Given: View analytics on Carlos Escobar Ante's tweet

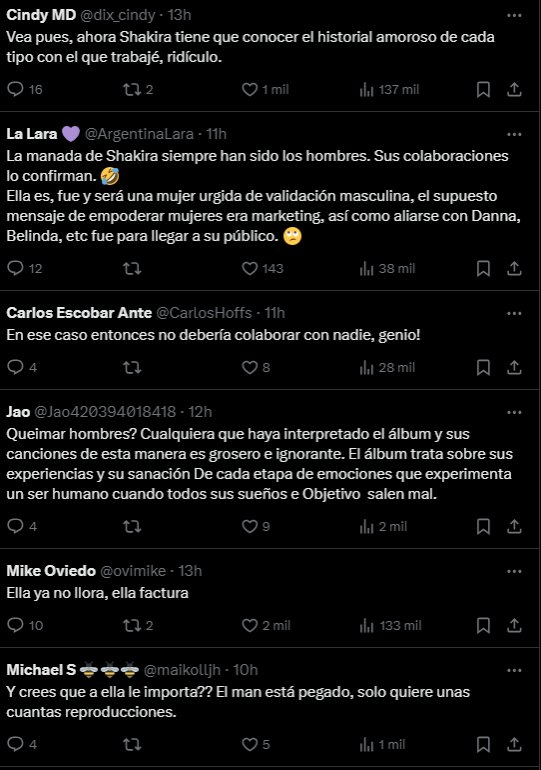Looking at the screenshot, I should [387, 367].
